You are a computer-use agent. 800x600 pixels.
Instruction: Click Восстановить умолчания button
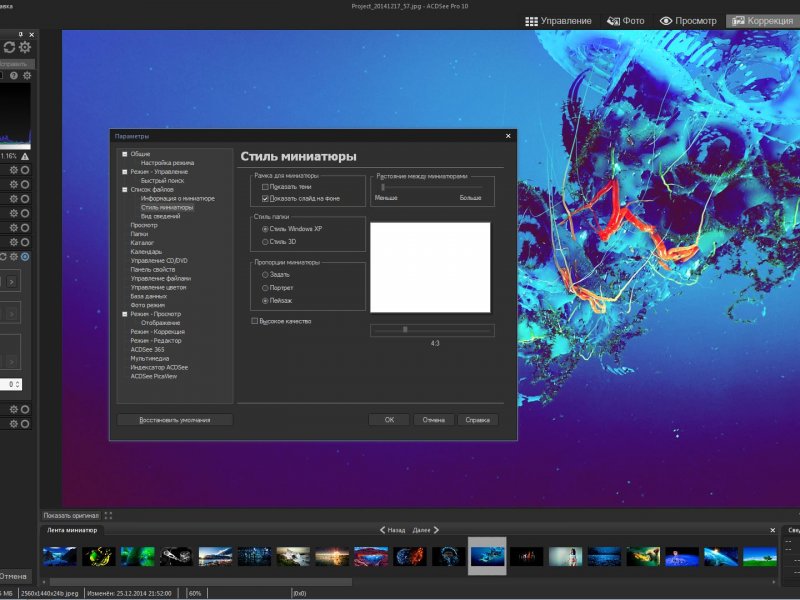[x=175, y=420]
